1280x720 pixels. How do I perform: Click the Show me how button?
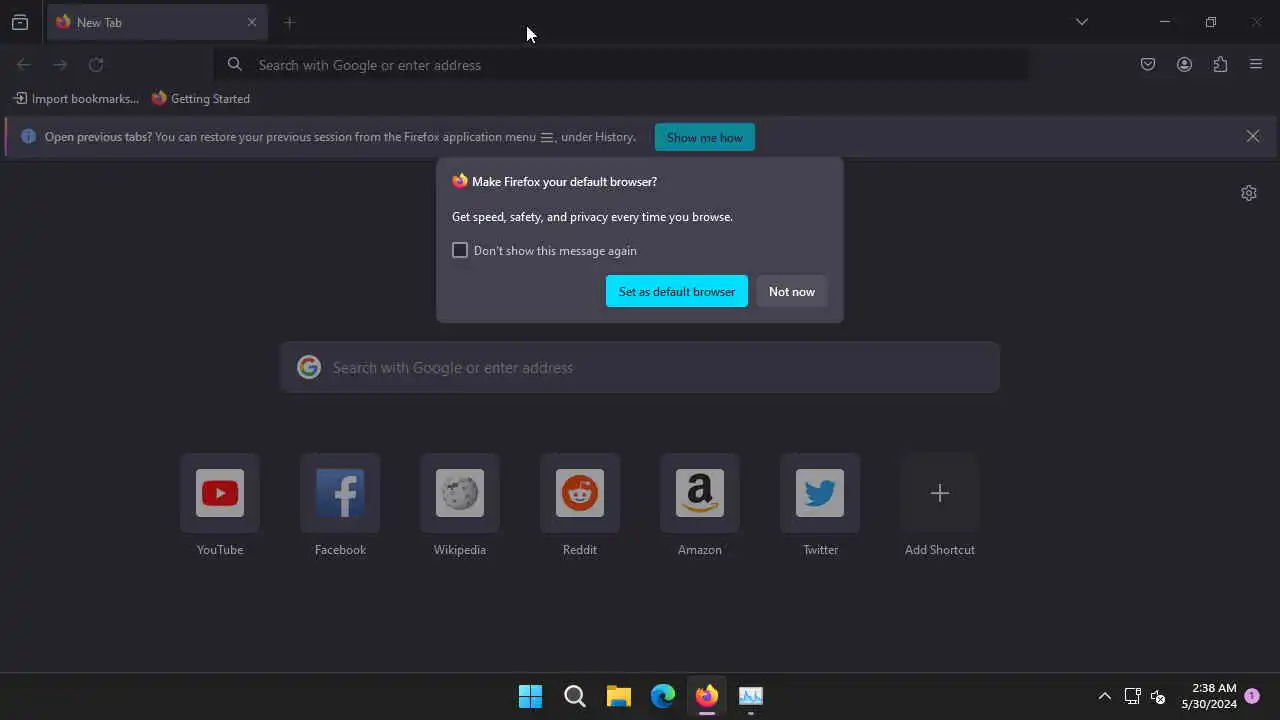705,137
